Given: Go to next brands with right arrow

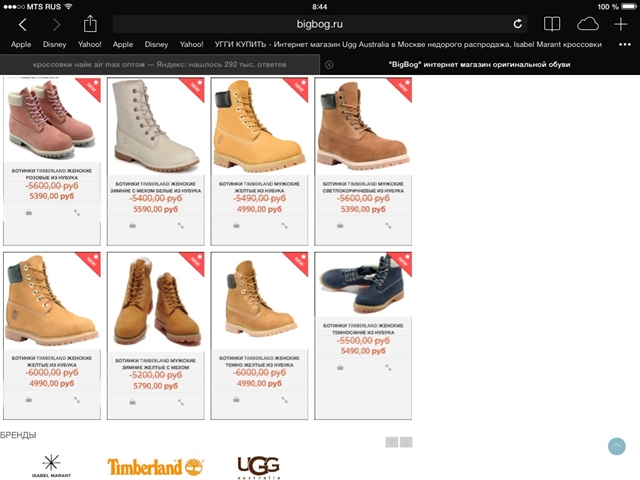Looking at the screenshot, I should (406, 442).
